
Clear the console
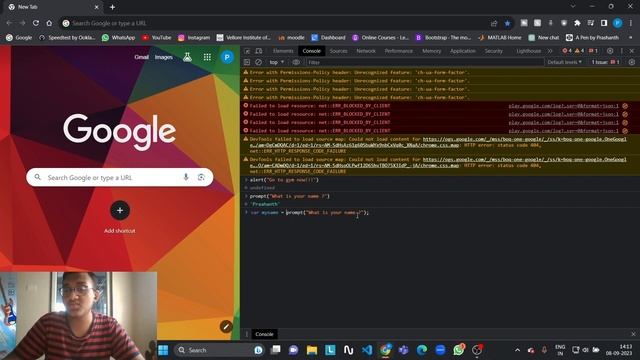[x=258, y=62]
